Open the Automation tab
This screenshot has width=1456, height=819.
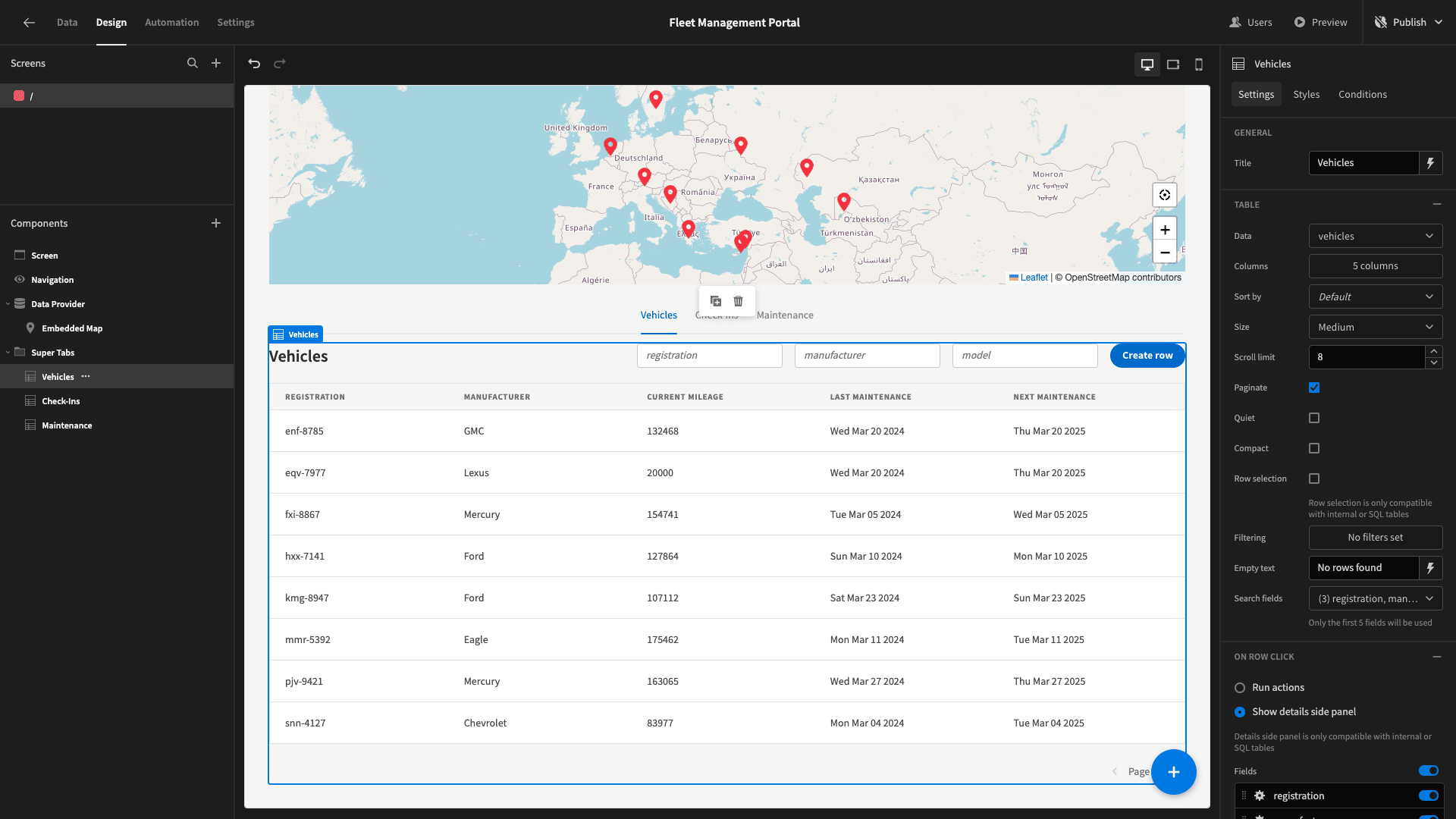[172, 23]
